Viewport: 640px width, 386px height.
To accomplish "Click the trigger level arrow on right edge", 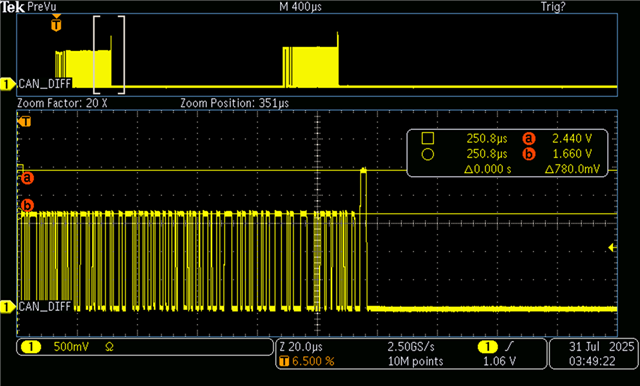I will coord(612,247).
